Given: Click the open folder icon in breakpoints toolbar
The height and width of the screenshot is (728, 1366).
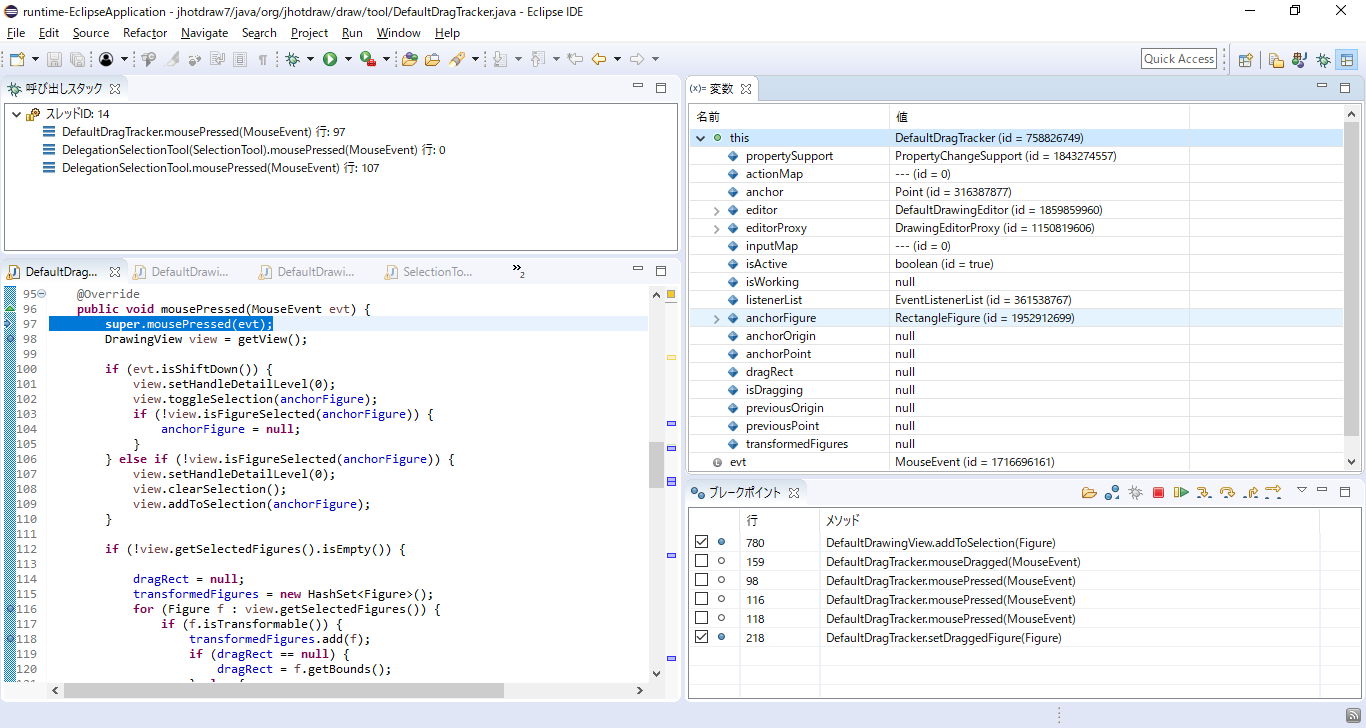Looking at the screenshot, I should 1089,492.
